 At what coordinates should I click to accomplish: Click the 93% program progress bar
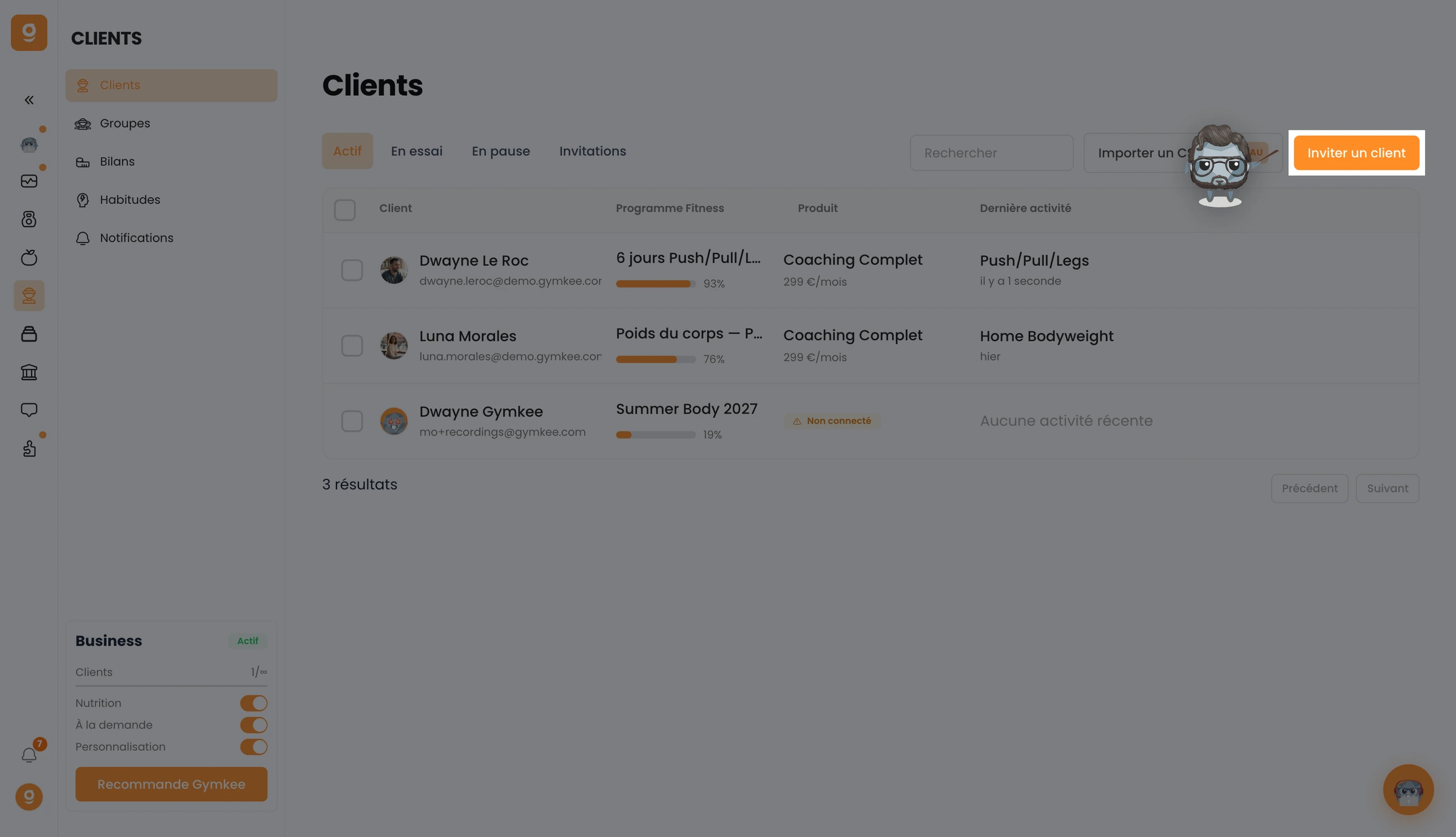(x=656, y=284)
